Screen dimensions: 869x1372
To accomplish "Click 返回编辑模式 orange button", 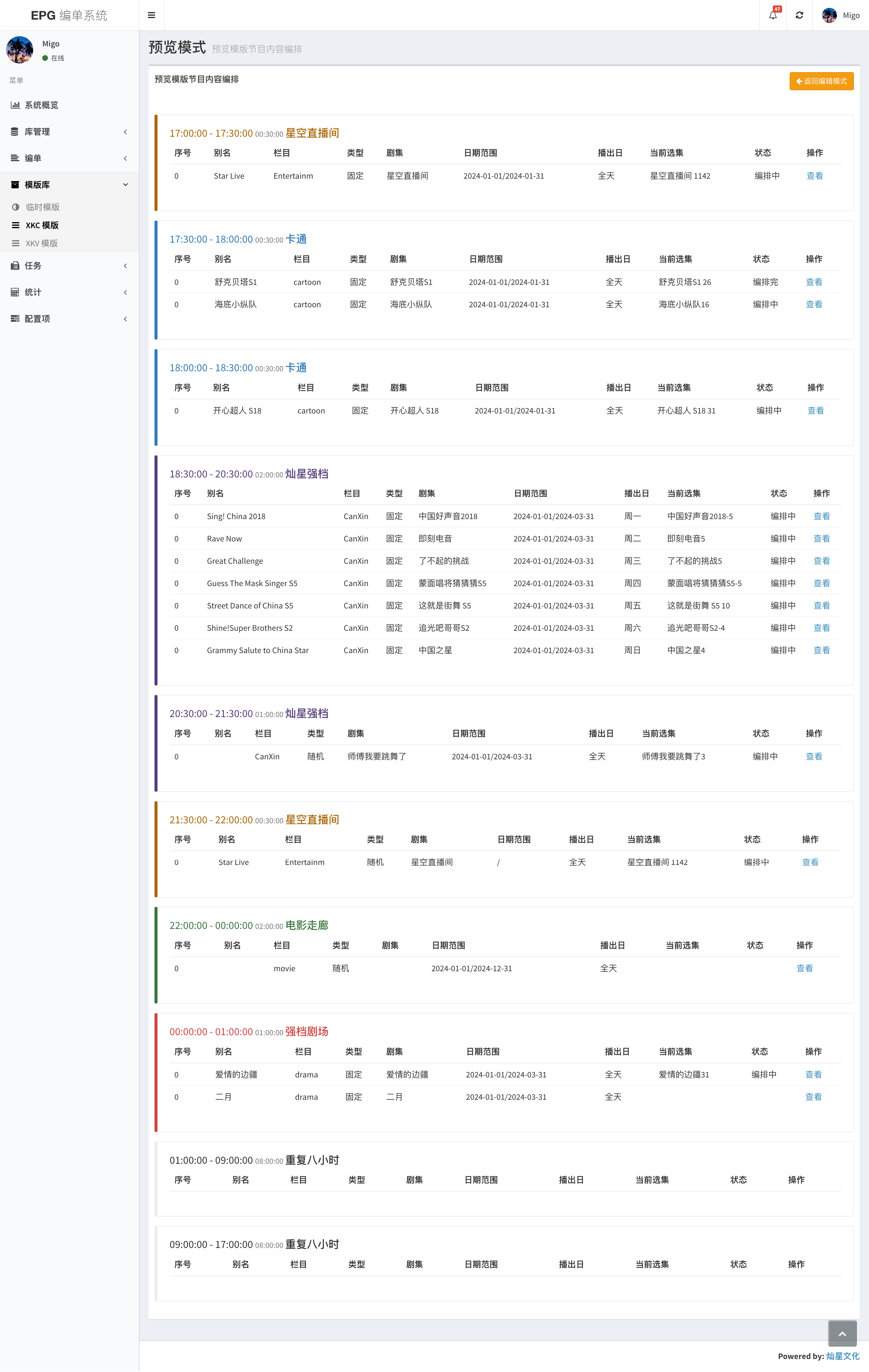I will 821,81.
